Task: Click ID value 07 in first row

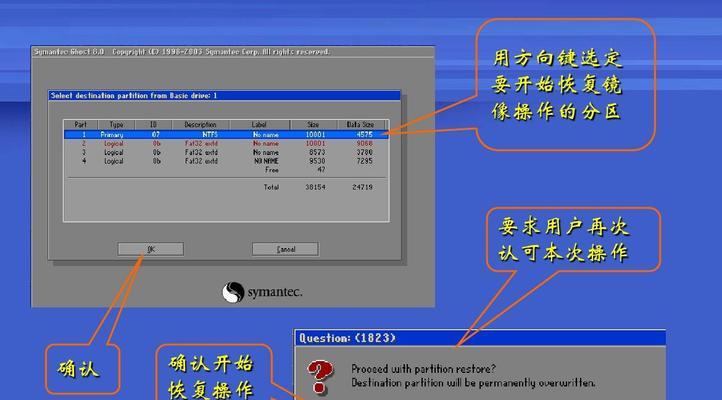Action: 156,134
